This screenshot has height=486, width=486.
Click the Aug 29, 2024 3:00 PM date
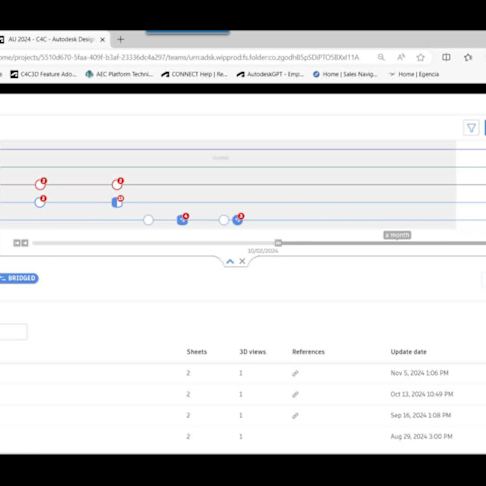(x=421, y=436)
